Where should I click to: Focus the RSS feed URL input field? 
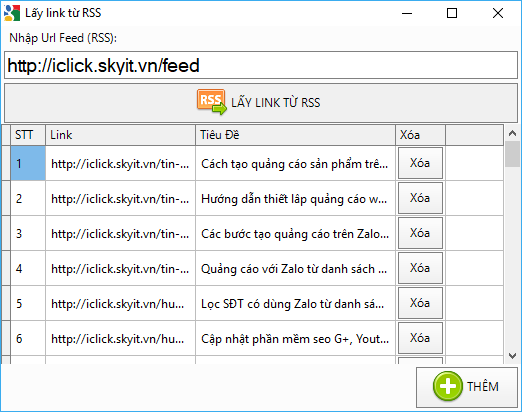pyautogui.click(x=261, y=65)
